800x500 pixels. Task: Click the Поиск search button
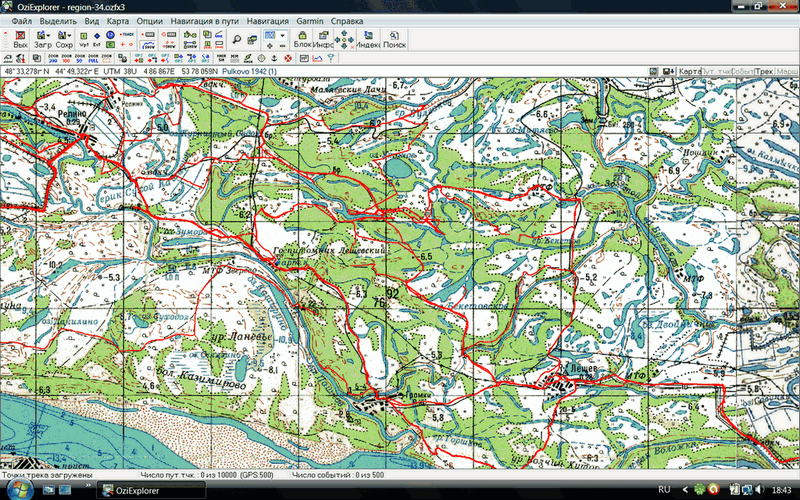394,40
